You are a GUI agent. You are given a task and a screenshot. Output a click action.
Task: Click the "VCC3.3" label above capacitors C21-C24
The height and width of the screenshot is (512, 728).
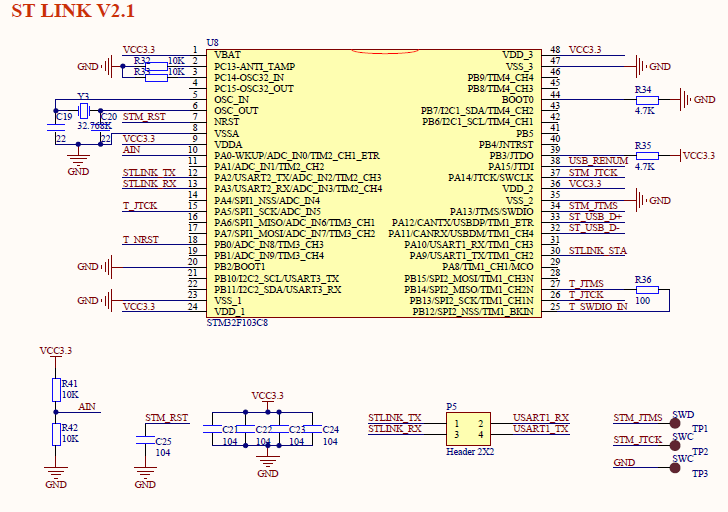click(x=267, y=395)
